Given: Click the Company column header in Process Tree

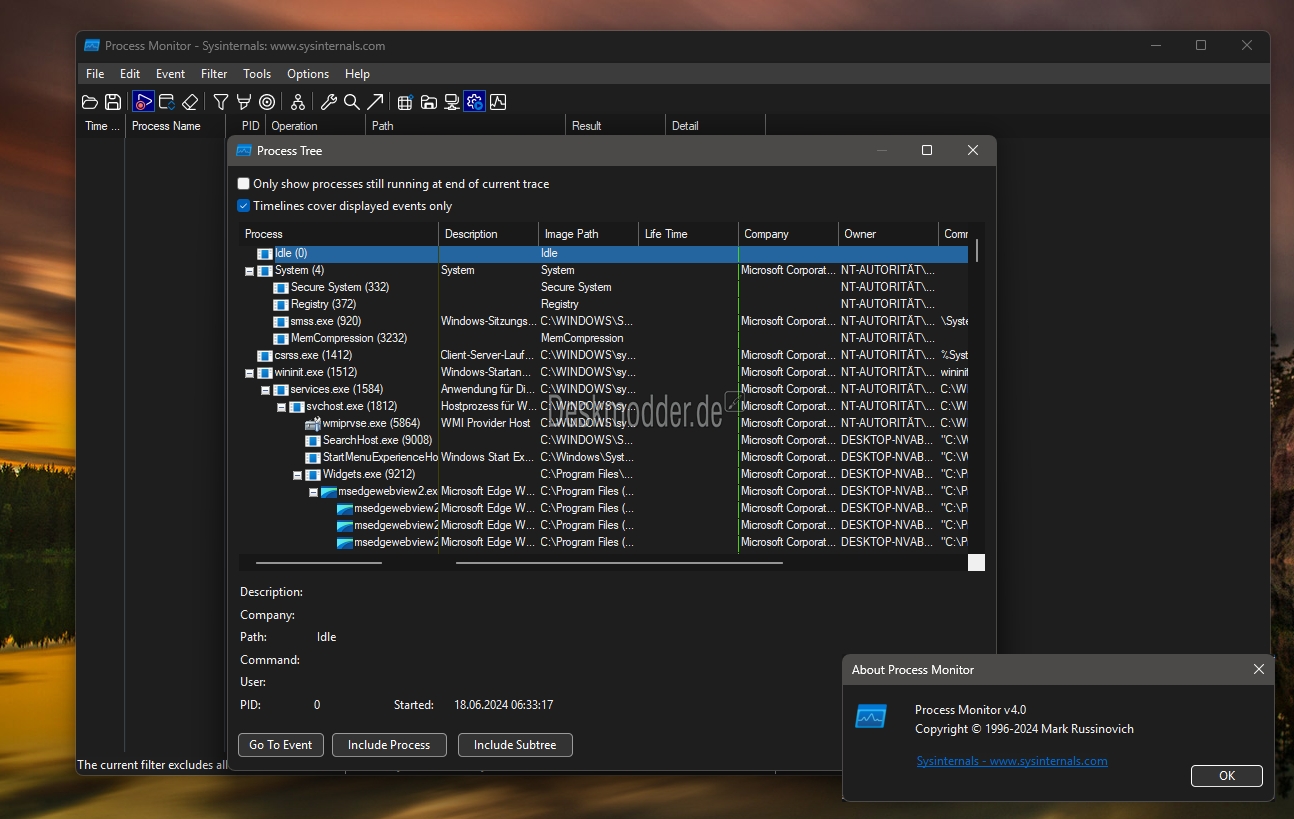Looking at the screenshot, I should [788, 234].
